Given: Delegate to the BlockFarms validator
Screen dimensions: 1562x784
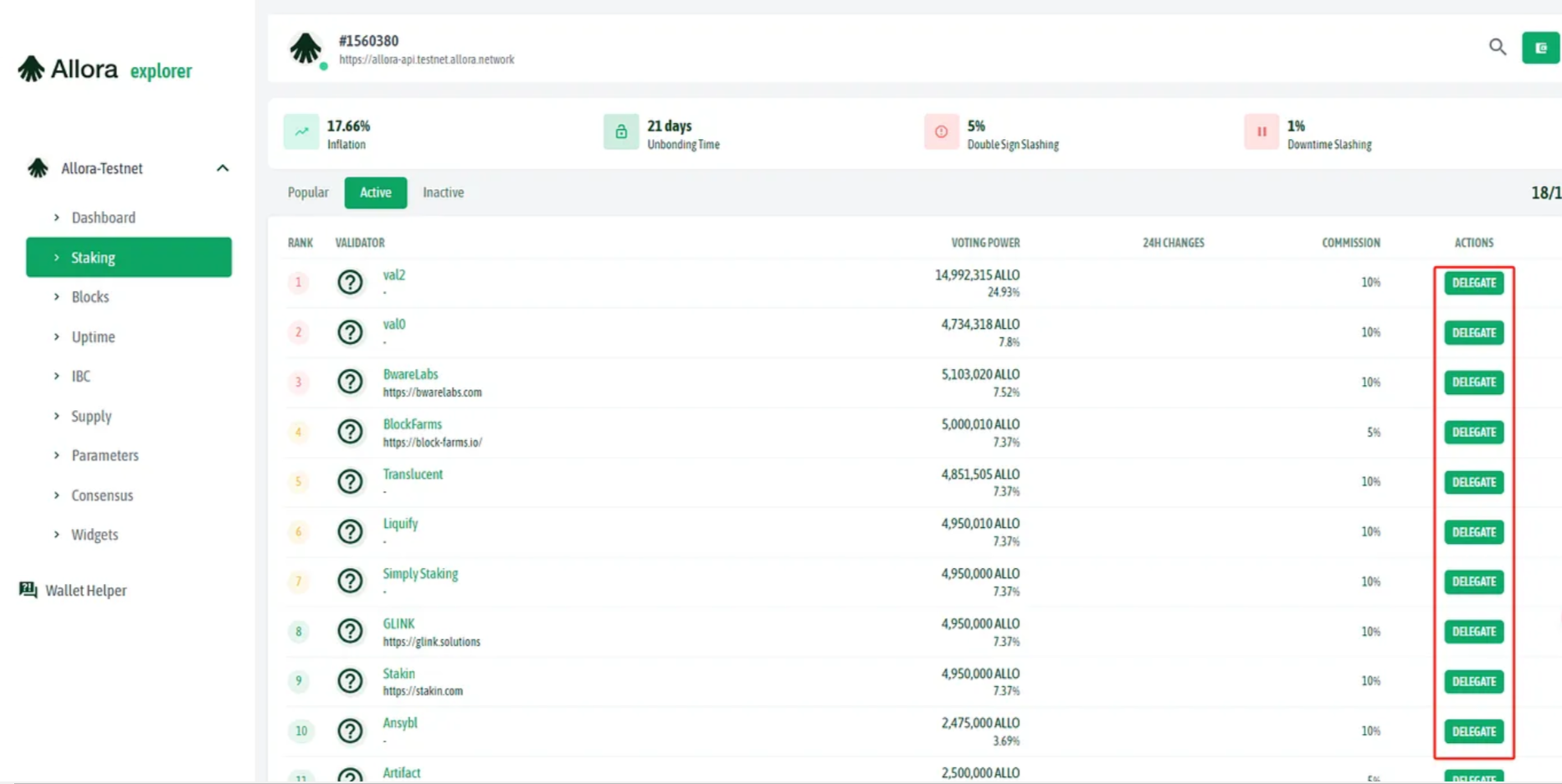Looking at the screenshot, I should (1473, 433).
